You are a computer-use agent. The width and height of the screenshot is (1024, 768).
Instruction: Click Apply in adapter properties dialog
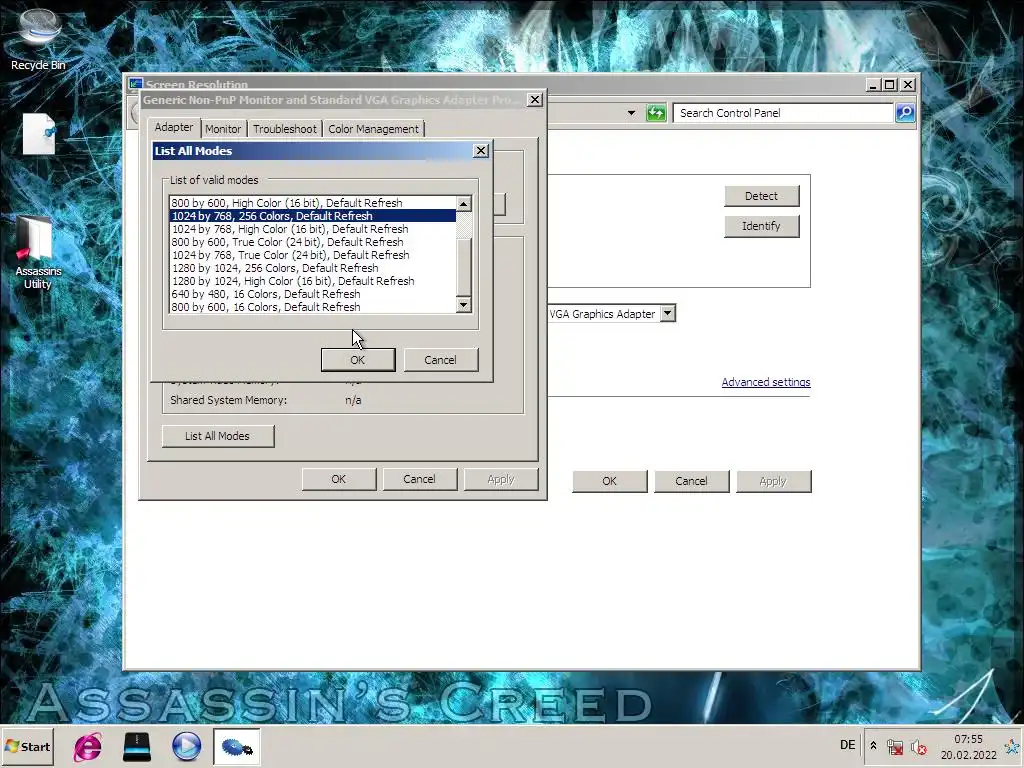point(501,479)
